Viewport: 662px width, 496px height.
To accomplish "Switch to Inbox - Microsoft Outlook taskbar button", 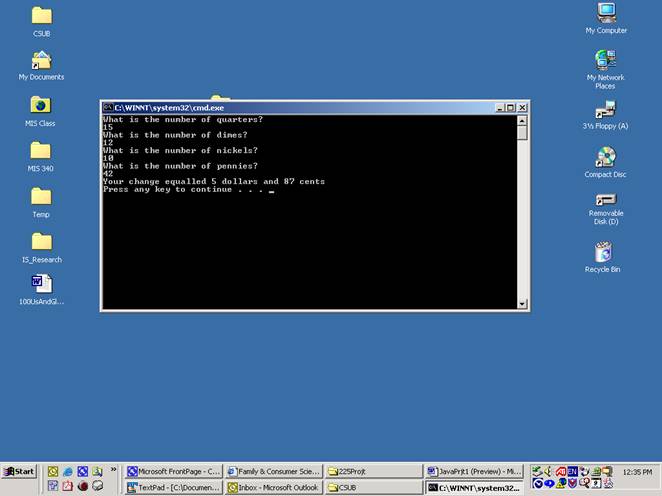I will coord(274,488).
